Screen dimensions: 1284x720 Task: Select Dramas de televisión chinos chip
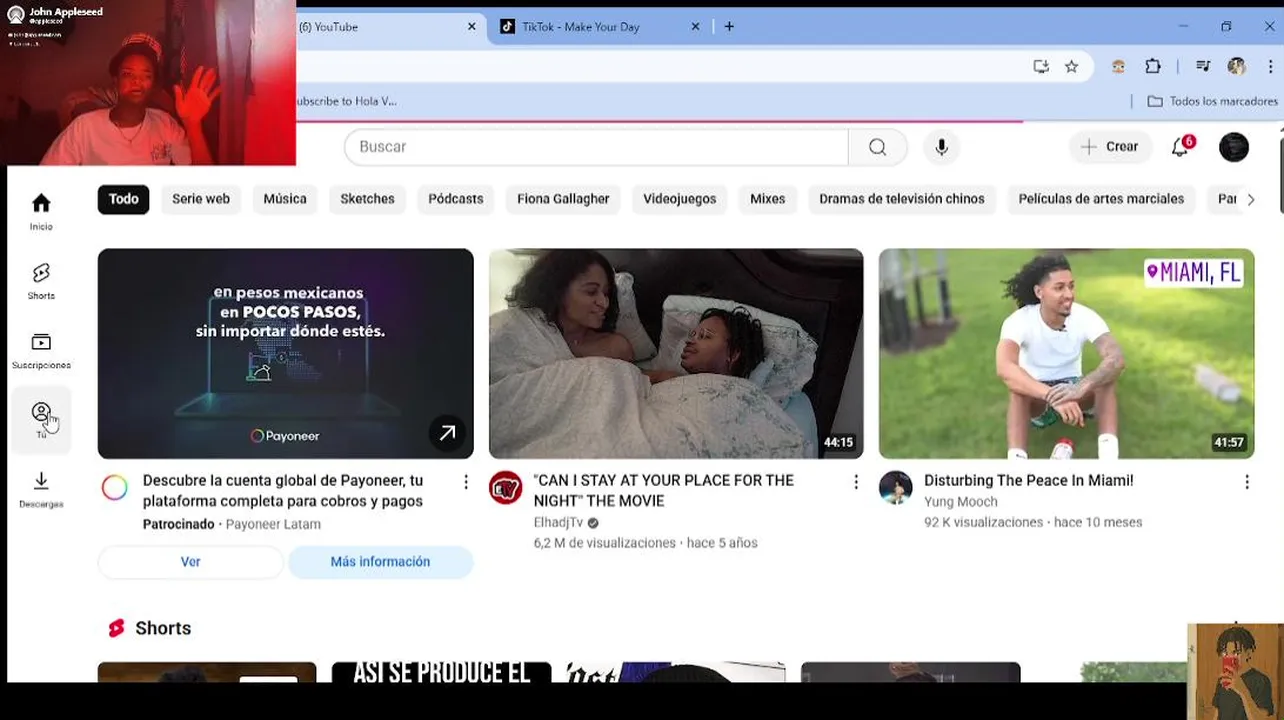point(902,199)
